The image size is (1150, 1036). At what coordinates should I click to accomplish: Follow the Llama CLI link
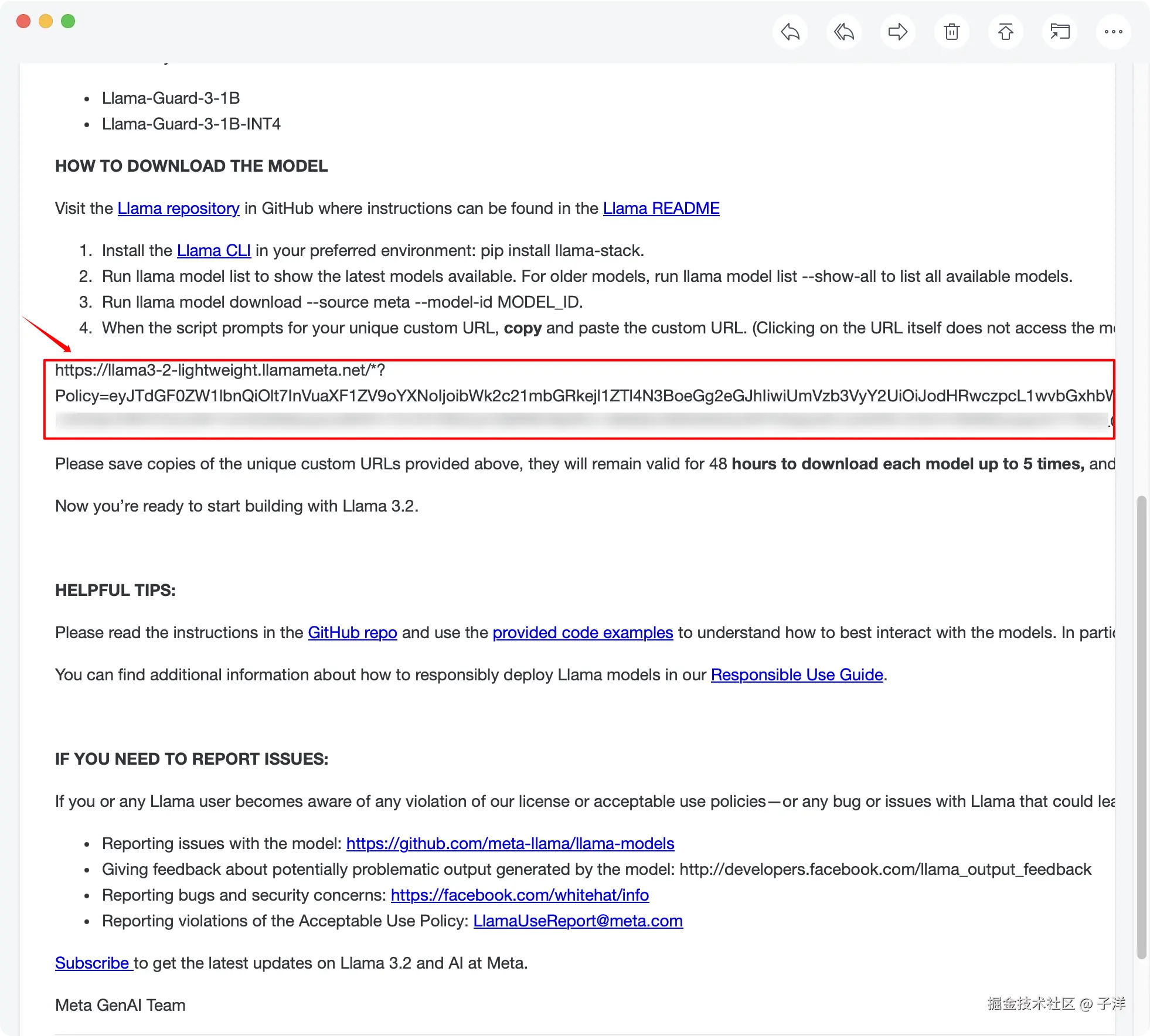(x=213, y=251)
